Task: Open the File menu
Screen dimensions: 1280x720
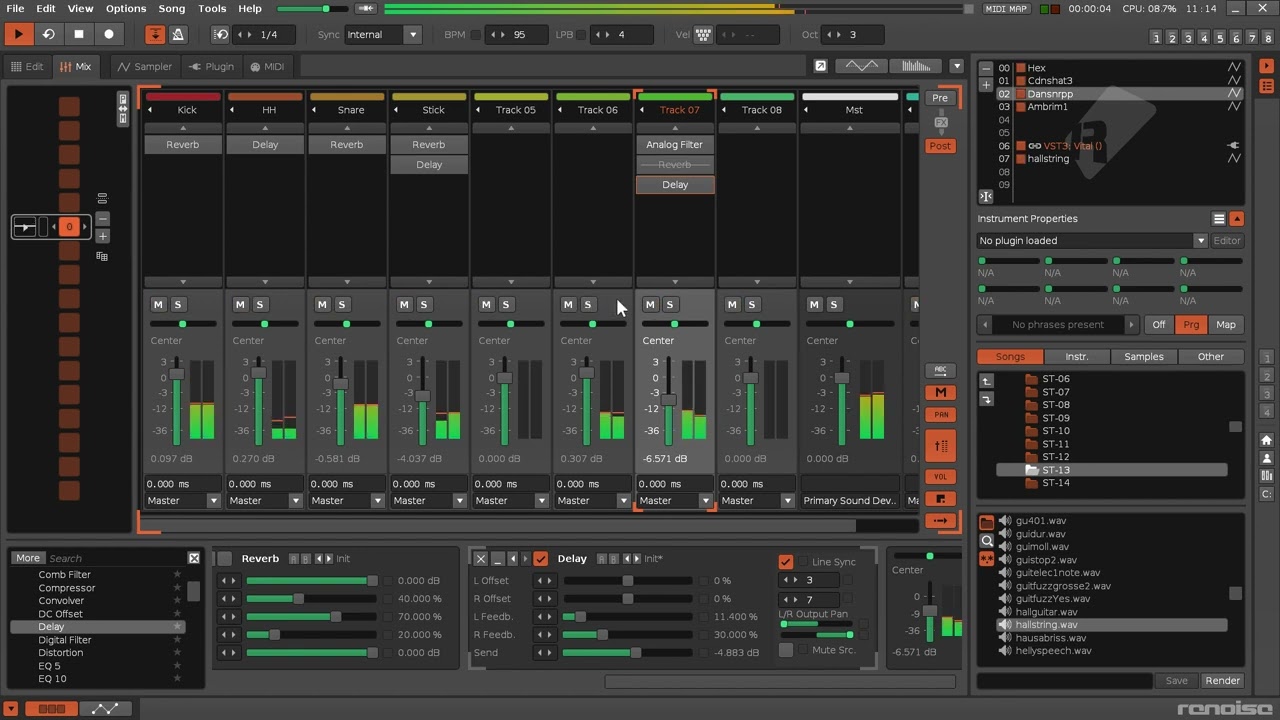Action: [15, 8]
